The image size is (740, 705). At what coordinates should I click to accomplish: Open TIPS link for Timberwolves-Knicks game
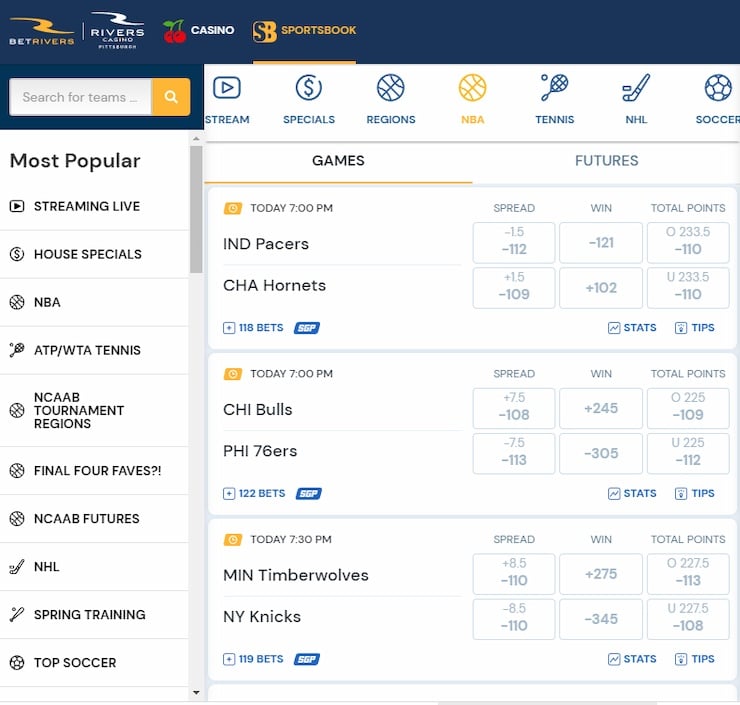(695, 660)
